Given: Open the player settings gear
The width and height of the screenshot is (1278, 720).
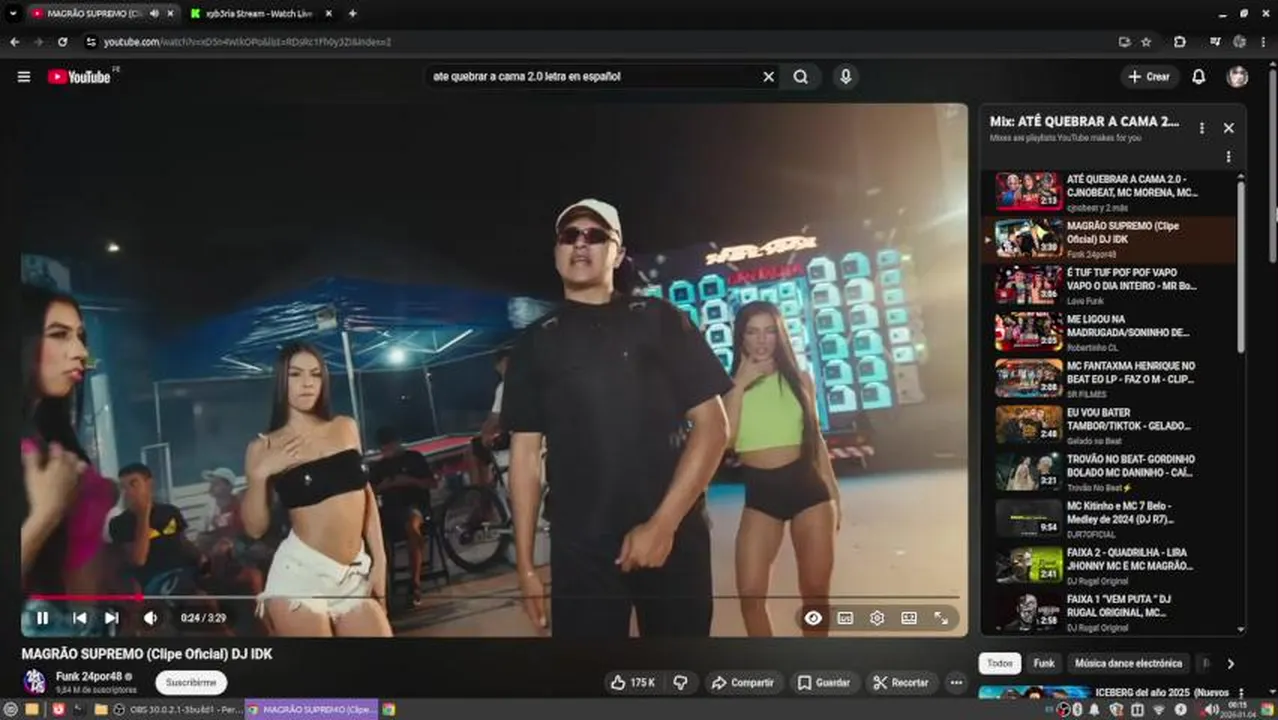Looking at the screenshot, I should [877, 618].
